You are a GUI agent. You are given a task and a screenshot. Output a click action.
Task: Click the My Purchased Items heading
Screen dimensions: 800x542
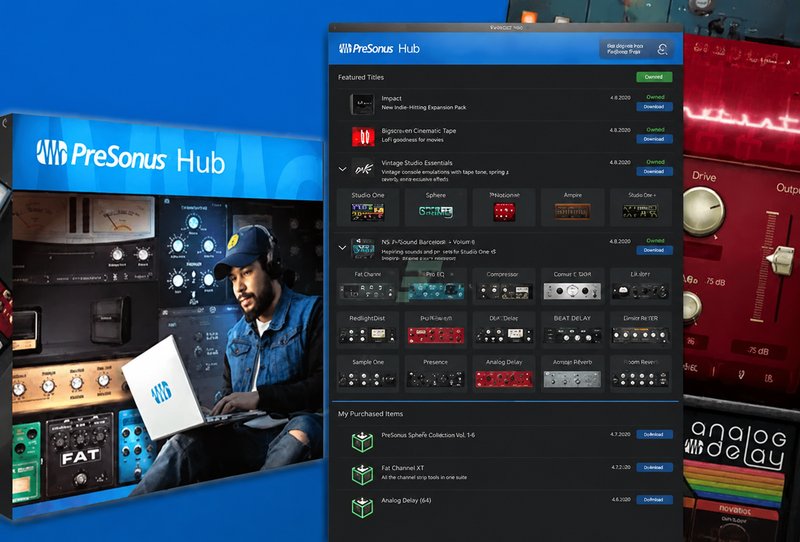click(370, 414)
